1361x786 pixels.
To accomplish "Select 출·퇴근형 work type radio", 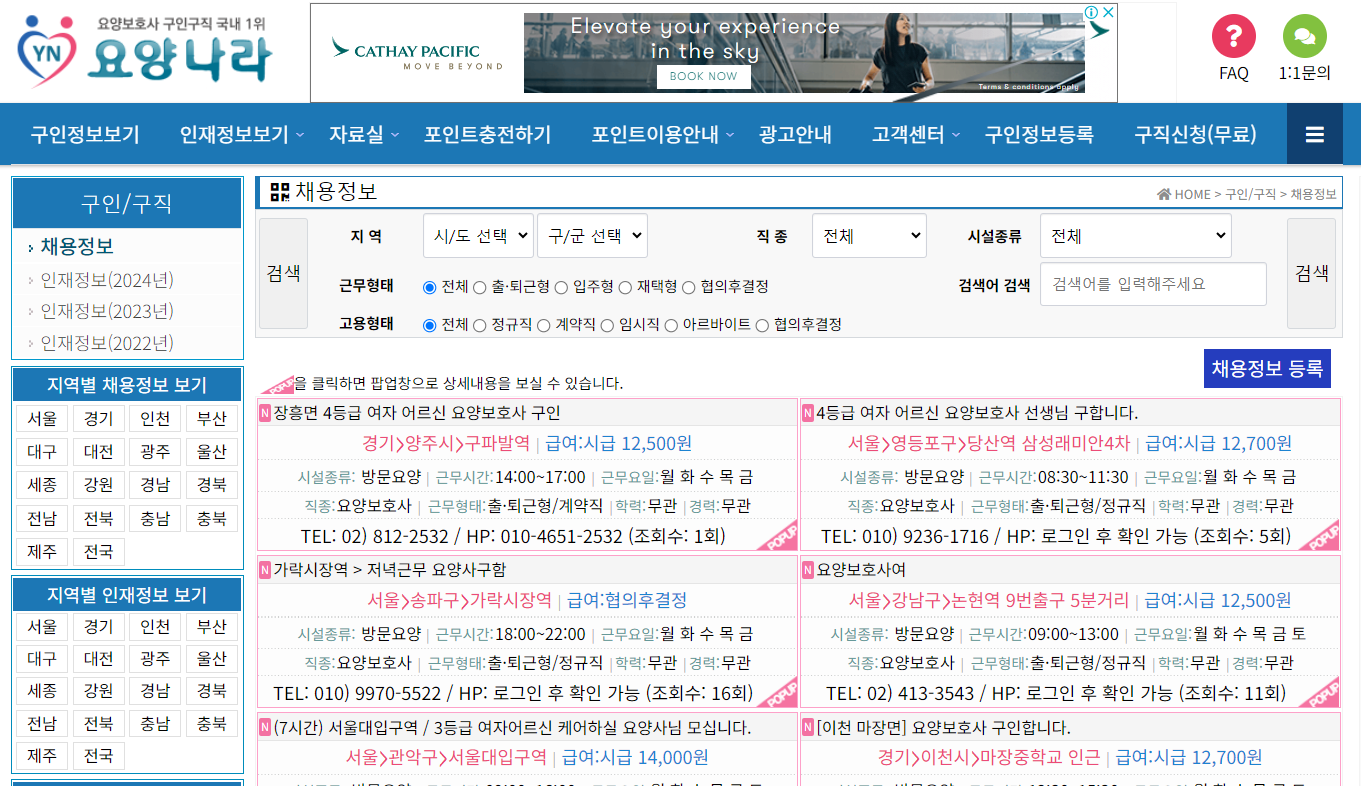I will (x=480, y=287).
